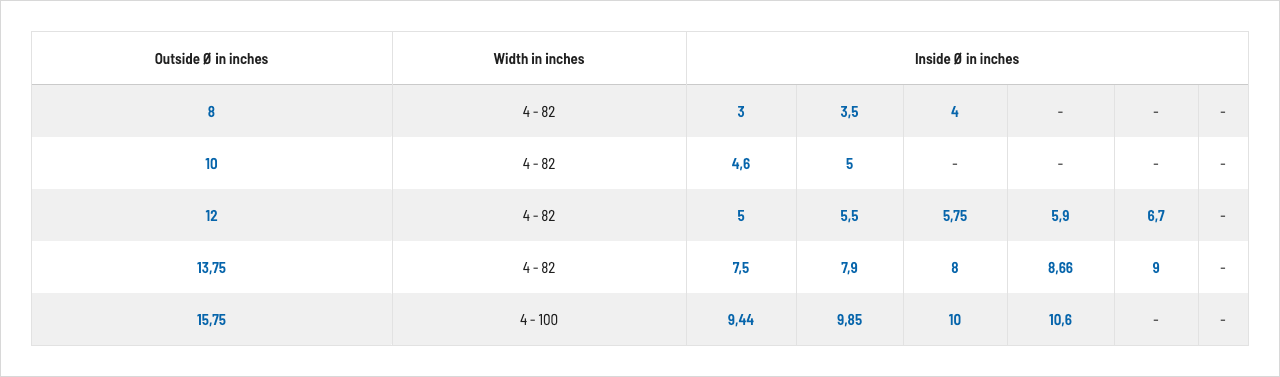
Task: Click the Width in inches header
Action: pos(539,59)
